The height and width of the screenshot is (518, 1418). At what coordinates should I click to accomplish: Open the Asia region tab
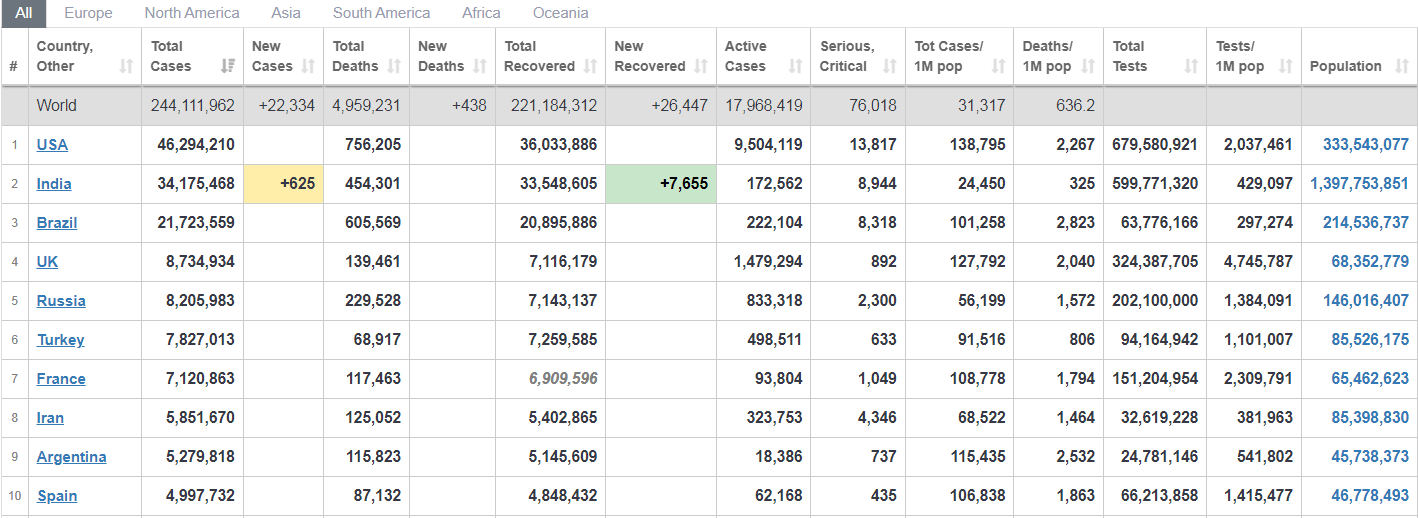point(286,13)
